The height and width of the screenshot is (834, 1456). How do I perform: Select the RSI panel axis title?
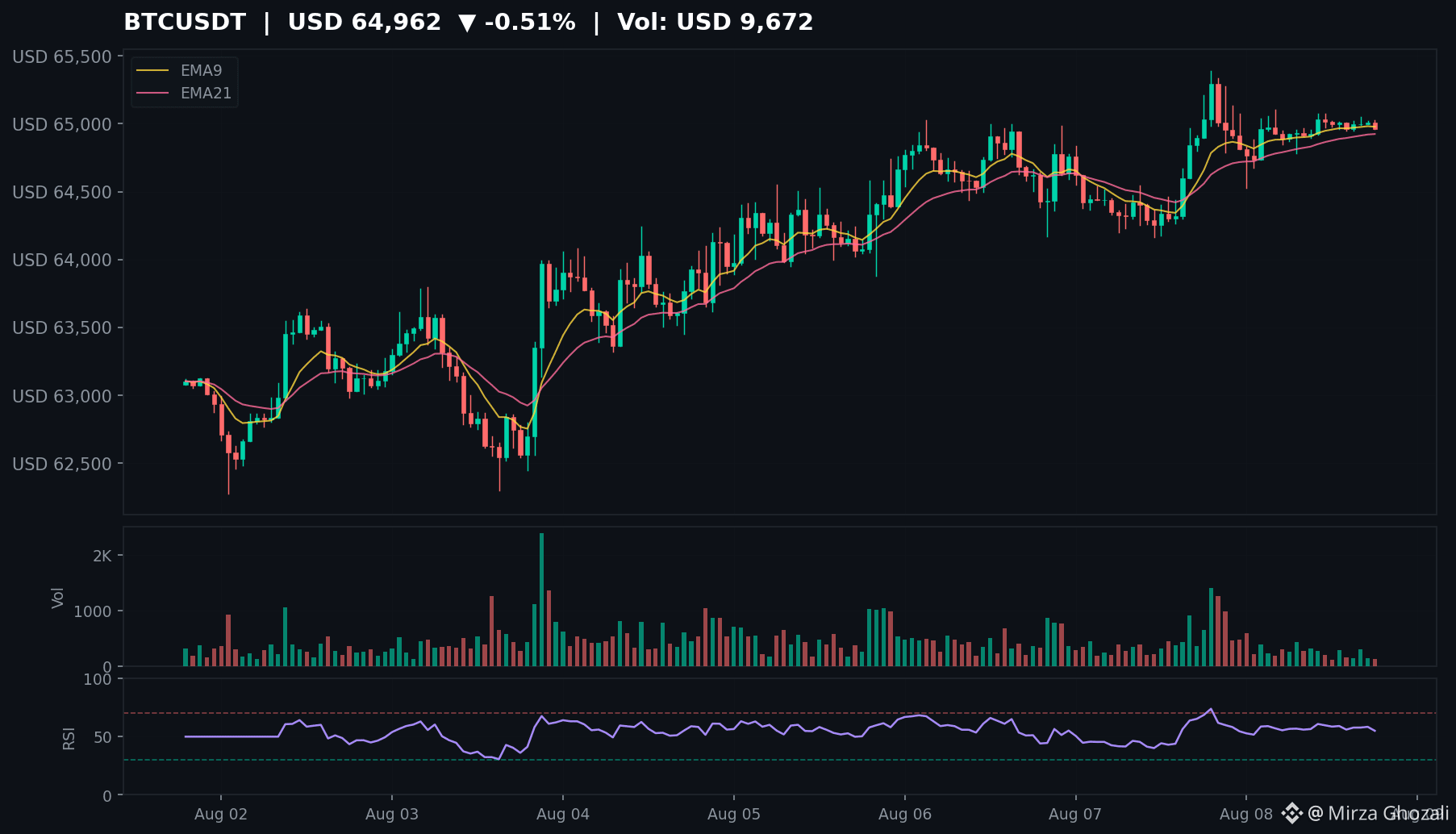tap(69, 738)
